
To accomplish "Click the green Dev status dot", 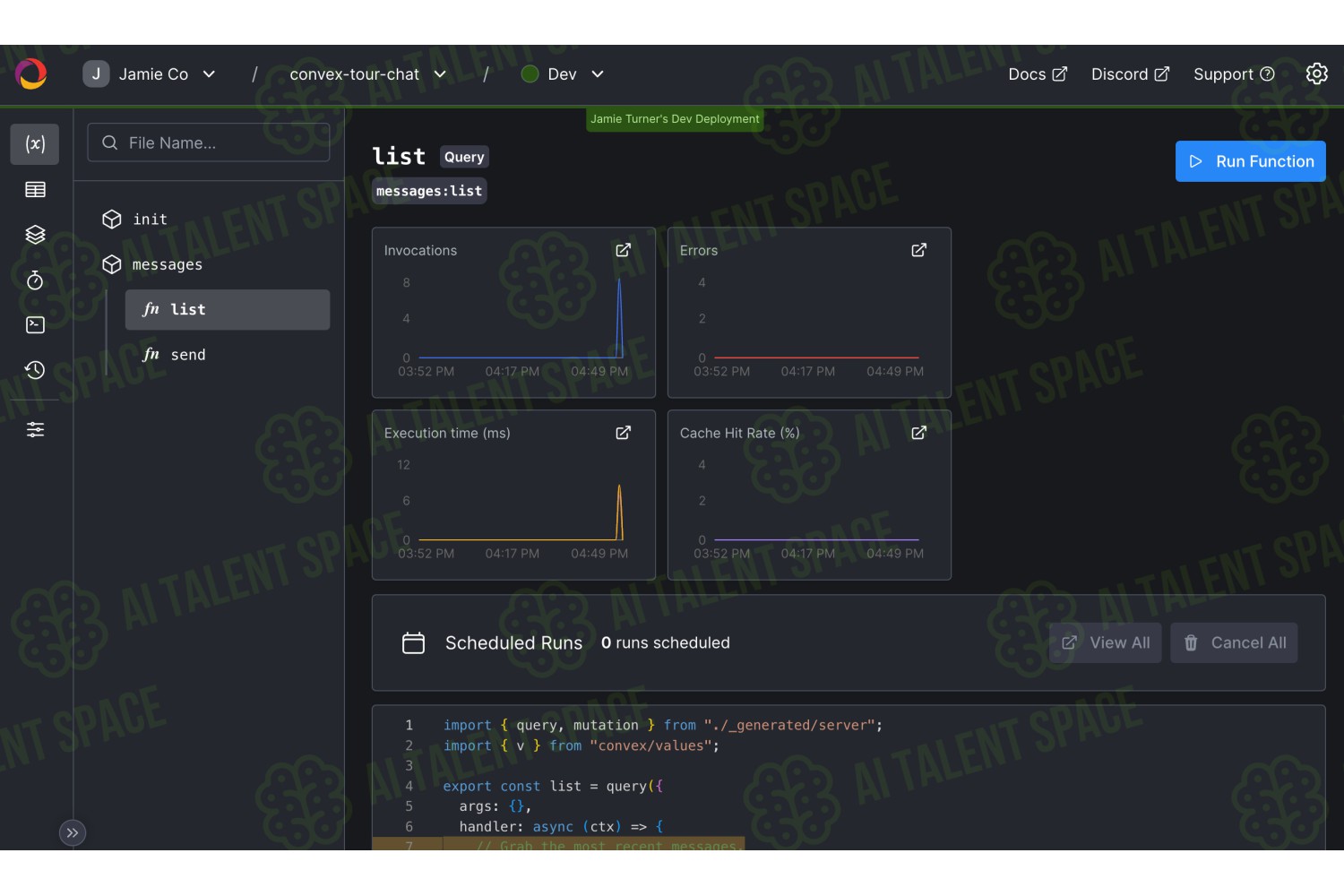I will pos(530,73).
